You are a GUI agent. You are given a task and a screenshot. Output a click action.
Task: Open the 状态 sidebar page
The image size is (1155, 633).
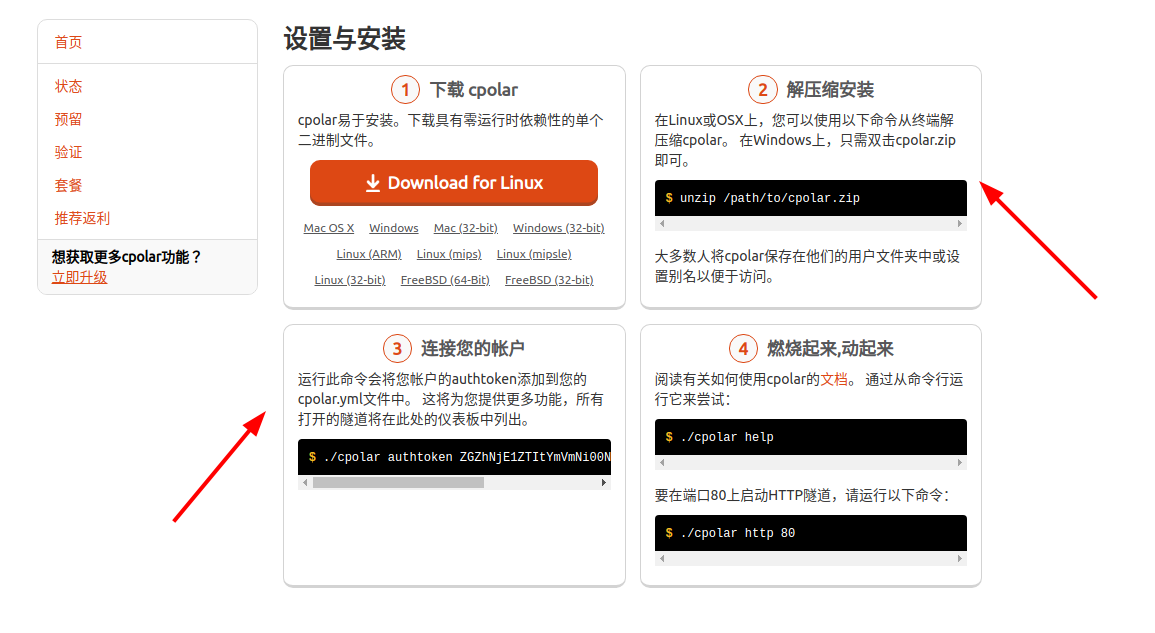point(69,86)
